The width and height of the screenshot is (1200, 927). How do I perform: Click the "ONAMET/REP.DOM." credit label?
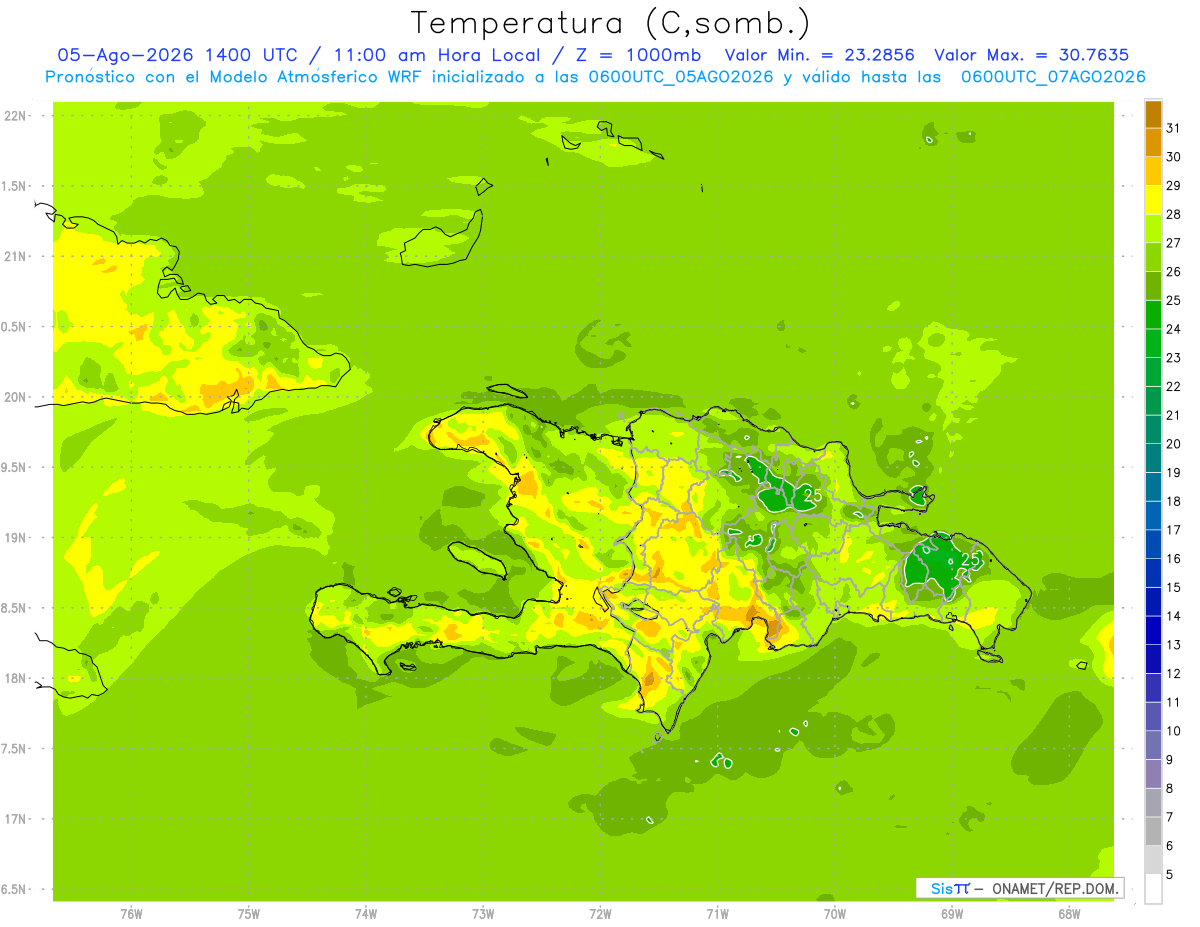tap(1054, 888)
